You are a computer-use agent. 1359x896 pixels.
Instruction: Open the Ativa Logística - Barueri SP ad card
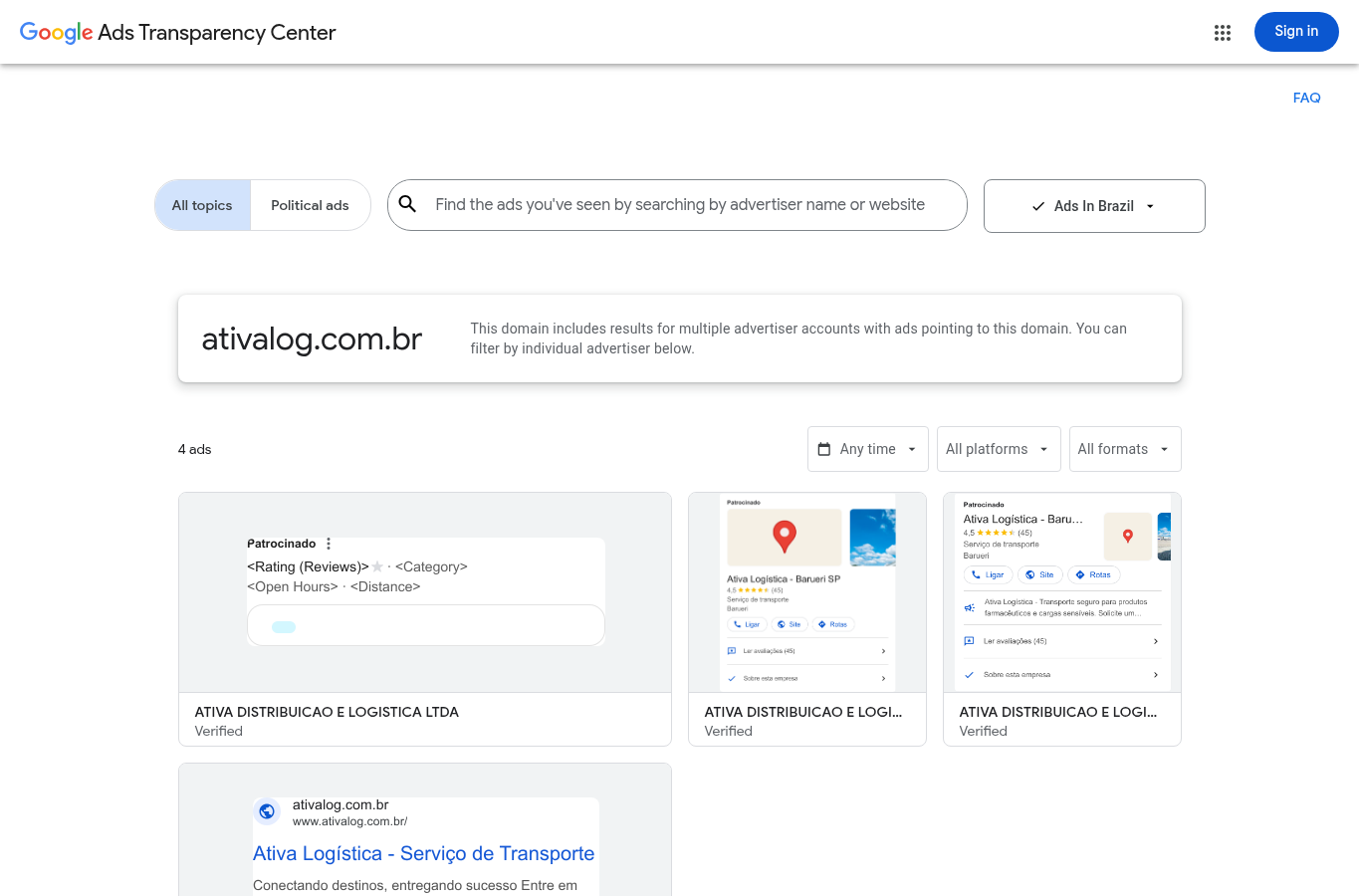click(x=807, y=619)
